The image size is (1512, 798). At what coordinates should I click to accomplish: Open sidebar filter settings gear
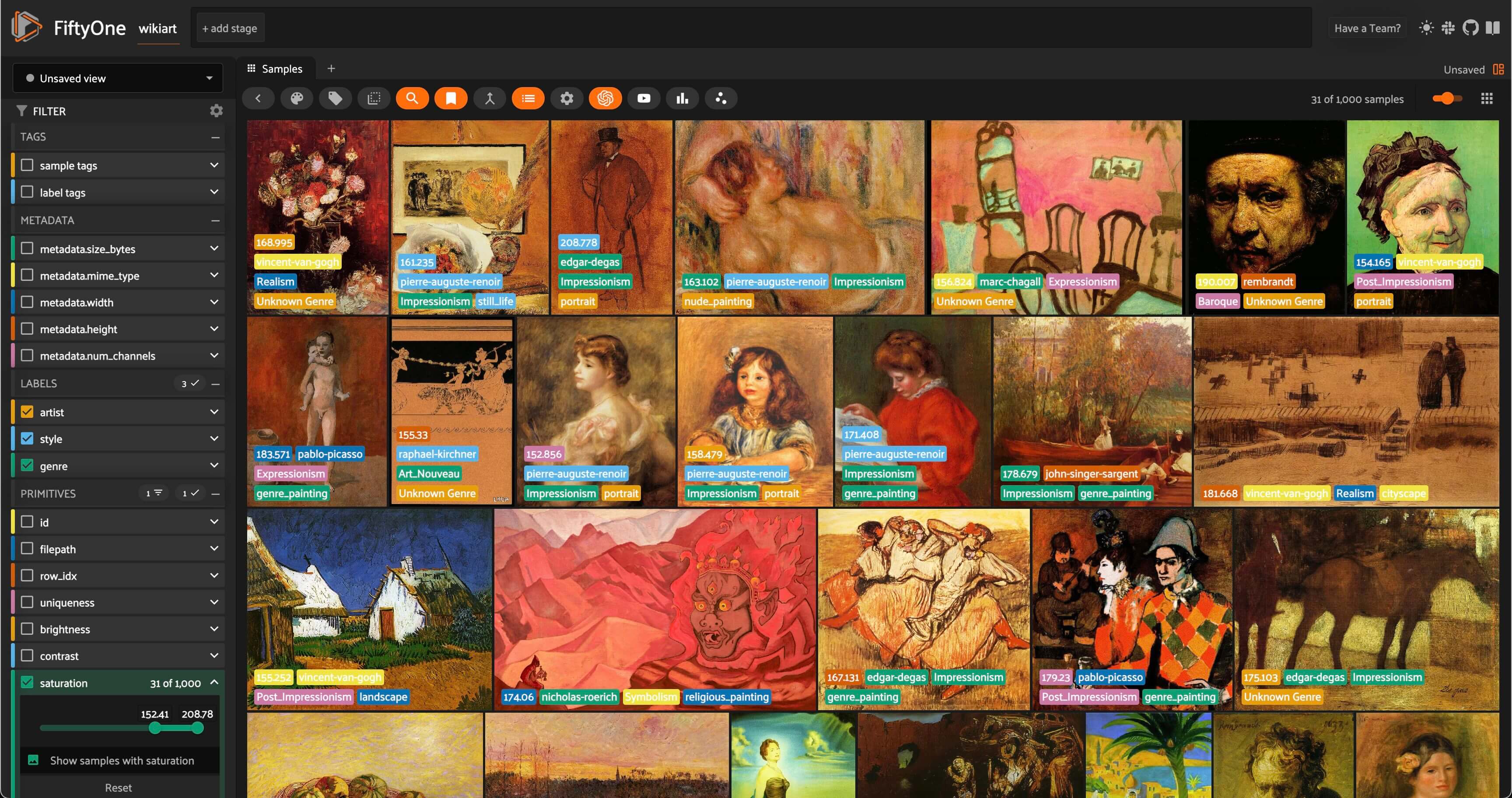[x=216, y=111]
